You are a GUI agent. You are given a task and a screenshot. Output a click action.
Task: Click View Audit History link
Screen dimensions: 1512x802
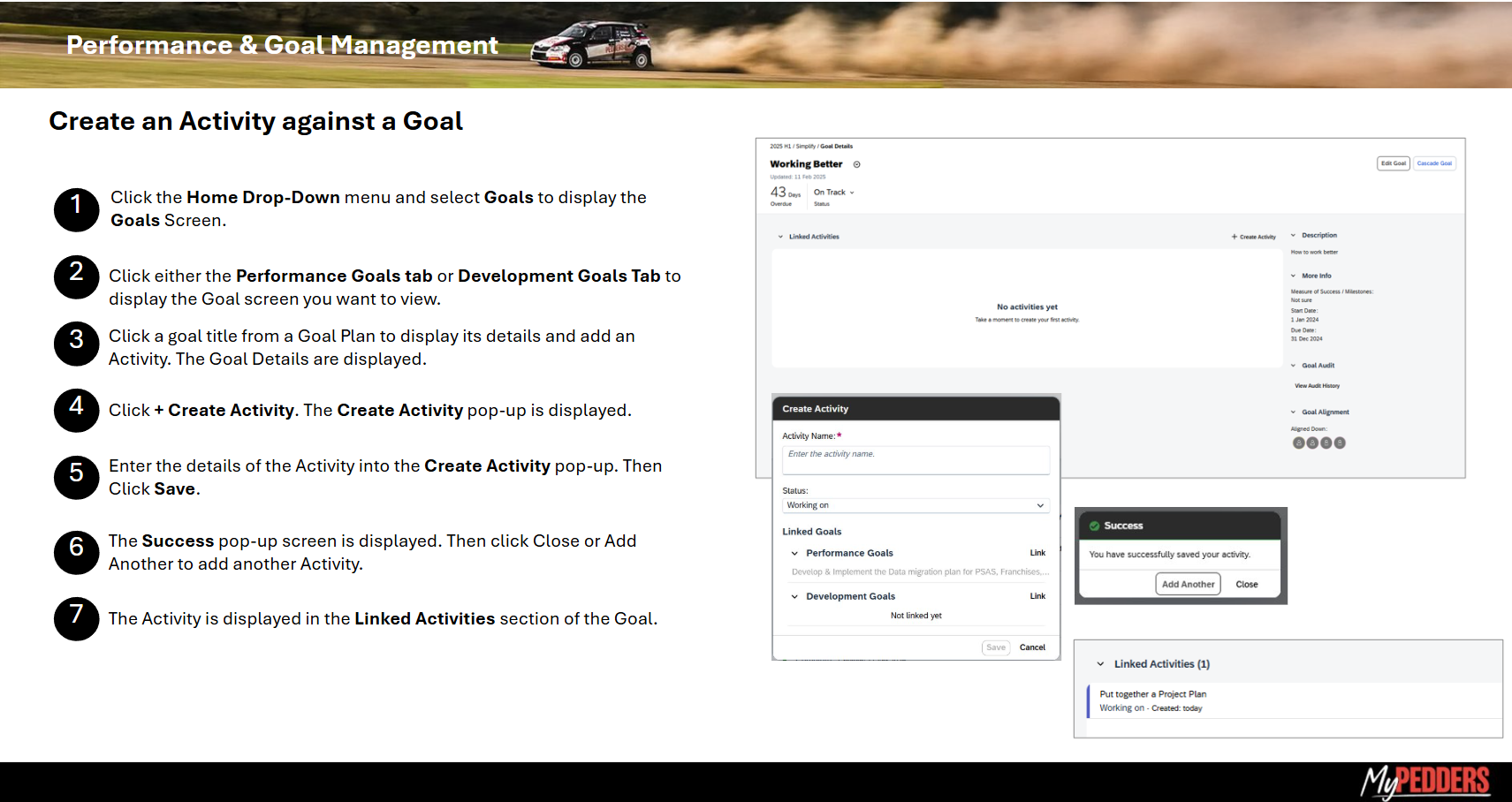pos(1317,386)
